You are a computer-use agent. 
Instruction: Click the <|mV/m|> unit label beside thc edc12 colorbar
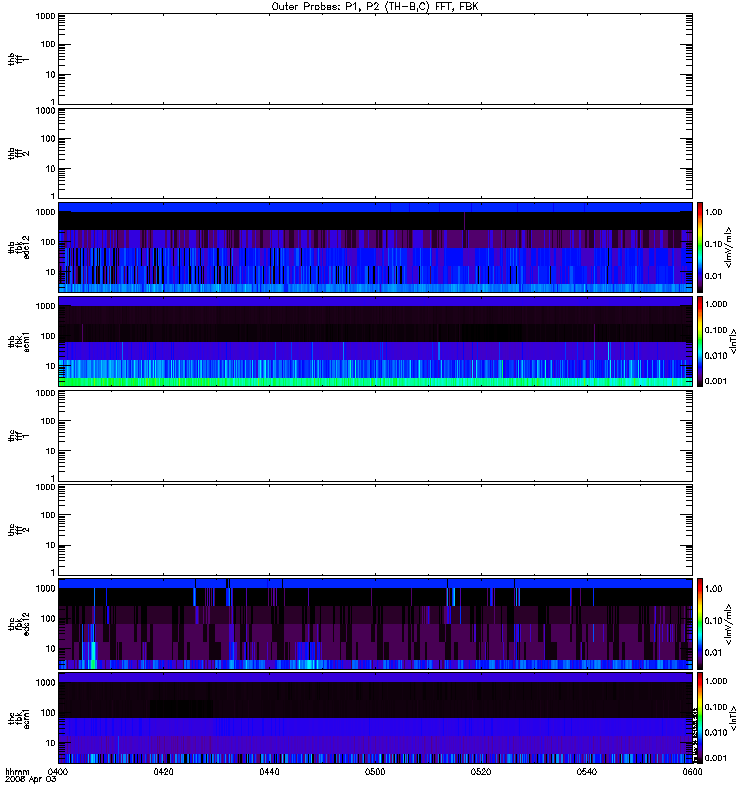[728, 624]
